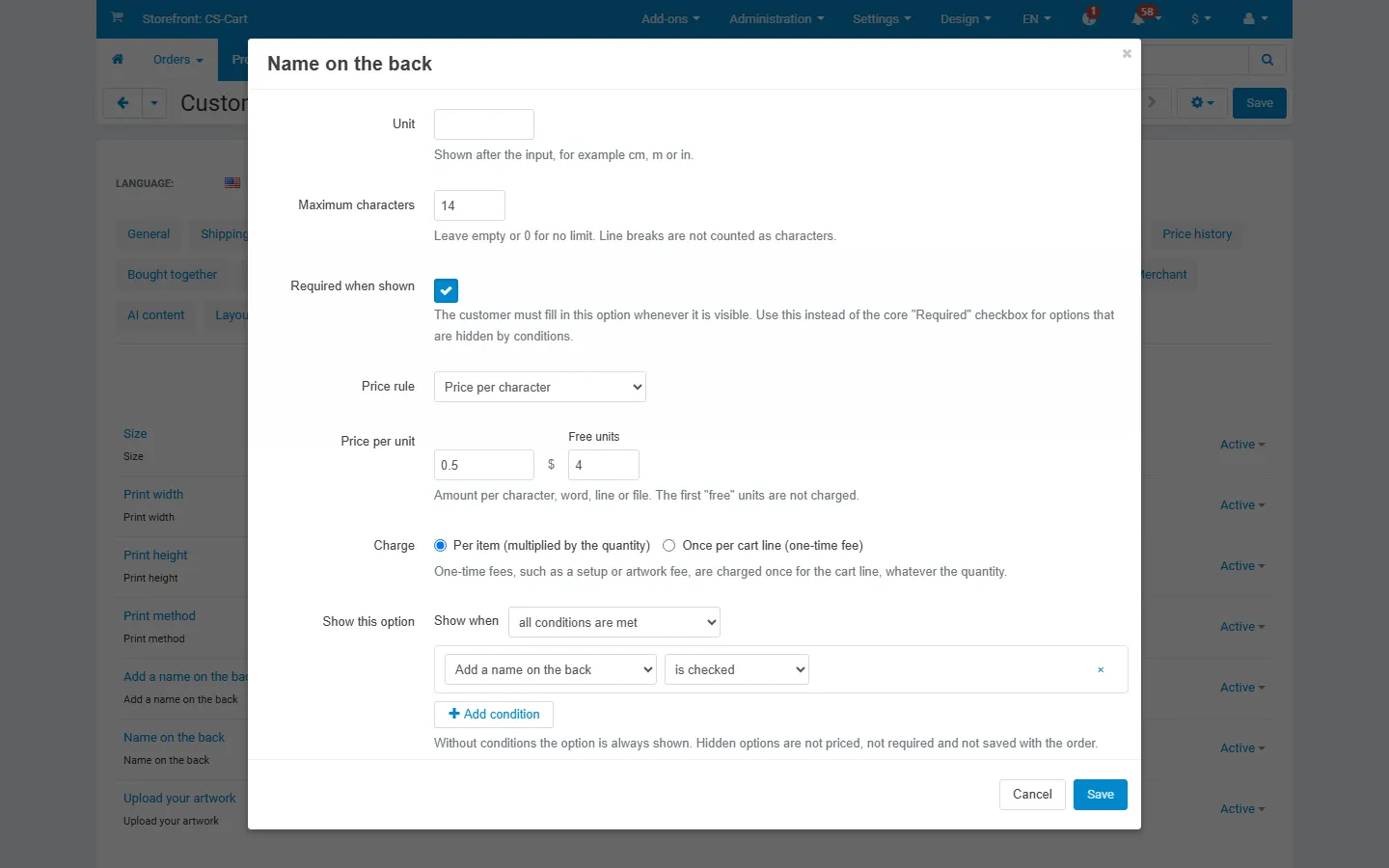Image resolution: width=1389 pixels, height=868 pixels.
Task: Click the back arrow button
Action: [123, 103]
